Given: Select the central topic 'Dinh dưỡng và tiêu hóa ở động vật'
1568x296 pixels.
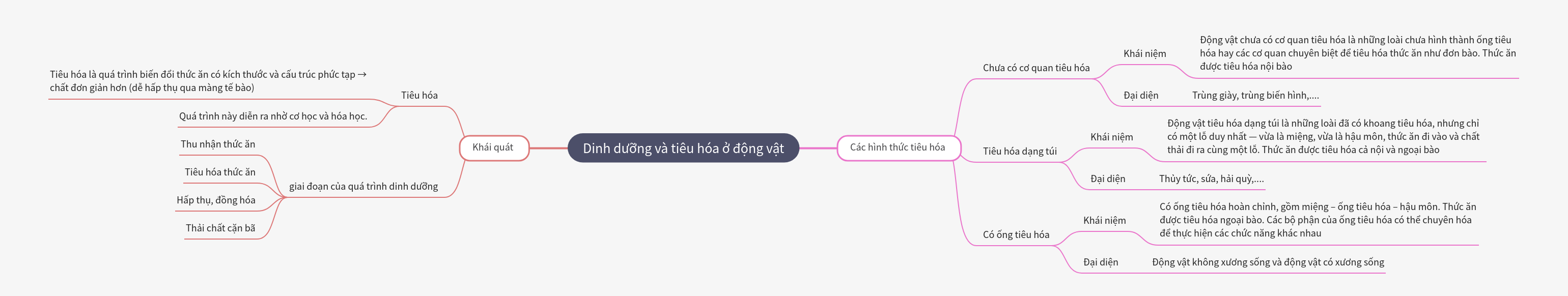Looking at the screenshot, I should pos(683,149).
